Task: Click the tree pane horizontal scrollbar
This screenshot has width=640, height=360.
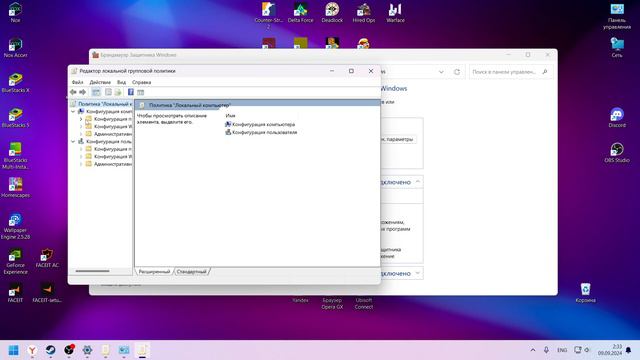Action: click(x=93, y=271)
